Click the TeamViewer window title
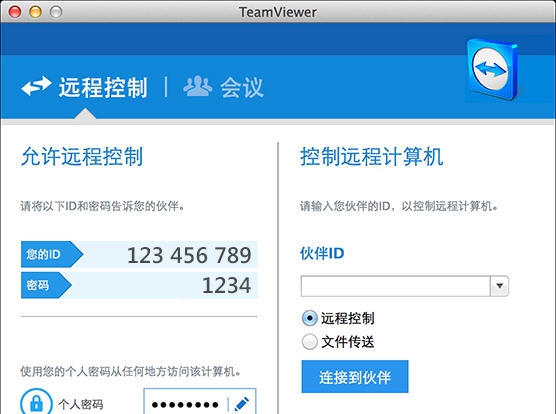The height and width of the screenshot is (414, 556). point(278,12)
